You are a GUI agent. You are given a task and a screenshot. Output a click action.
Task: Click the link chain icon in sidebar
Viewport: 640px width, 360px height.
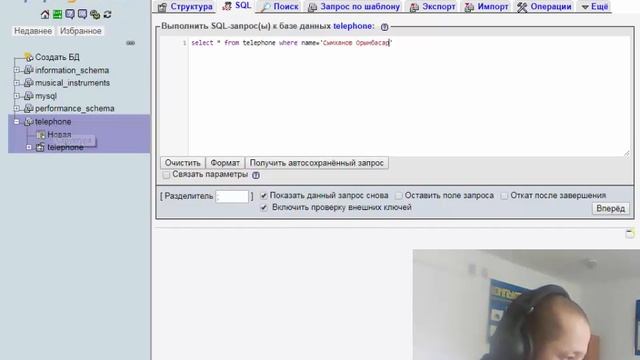coord(130,43)
